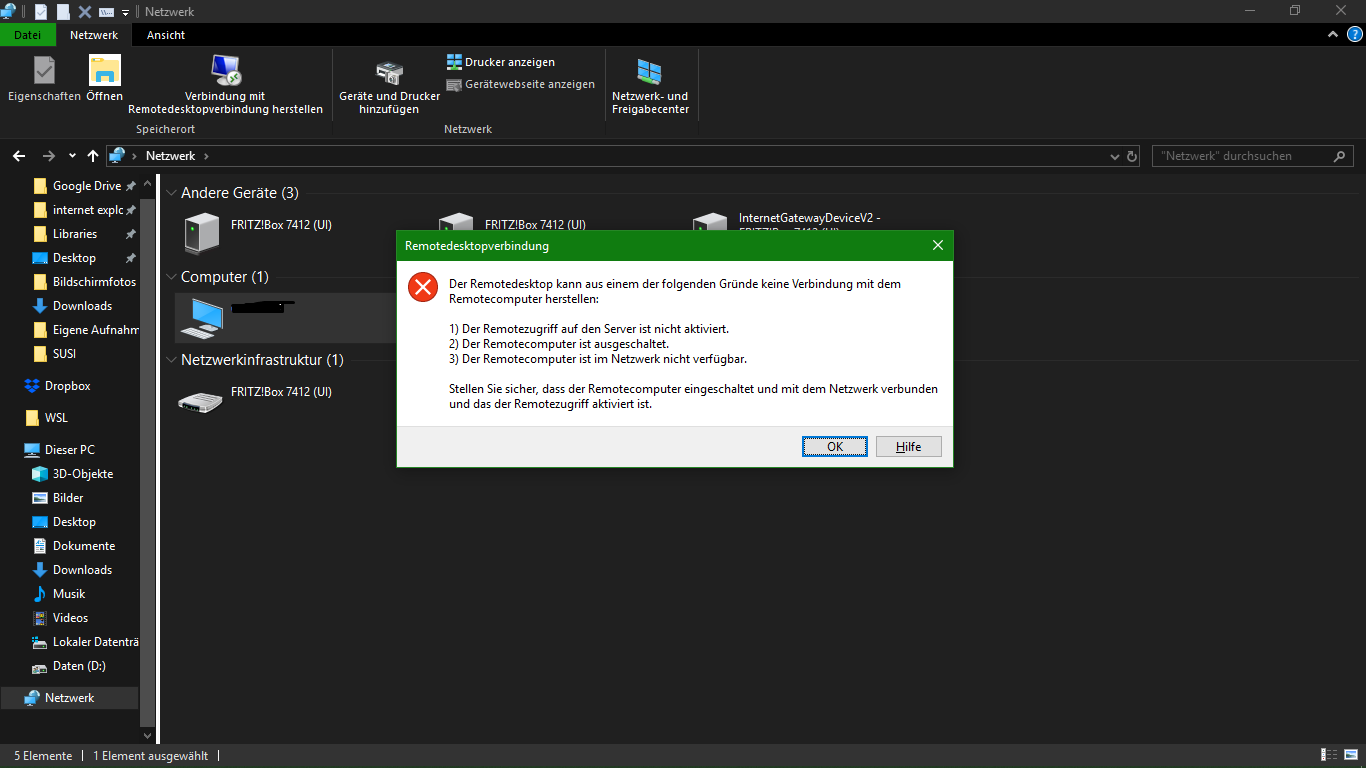Image resolution: width=1366 pixels, height=768 pixels.
Task: Click the properties checkmark icon in title bar
Action: 41,12
